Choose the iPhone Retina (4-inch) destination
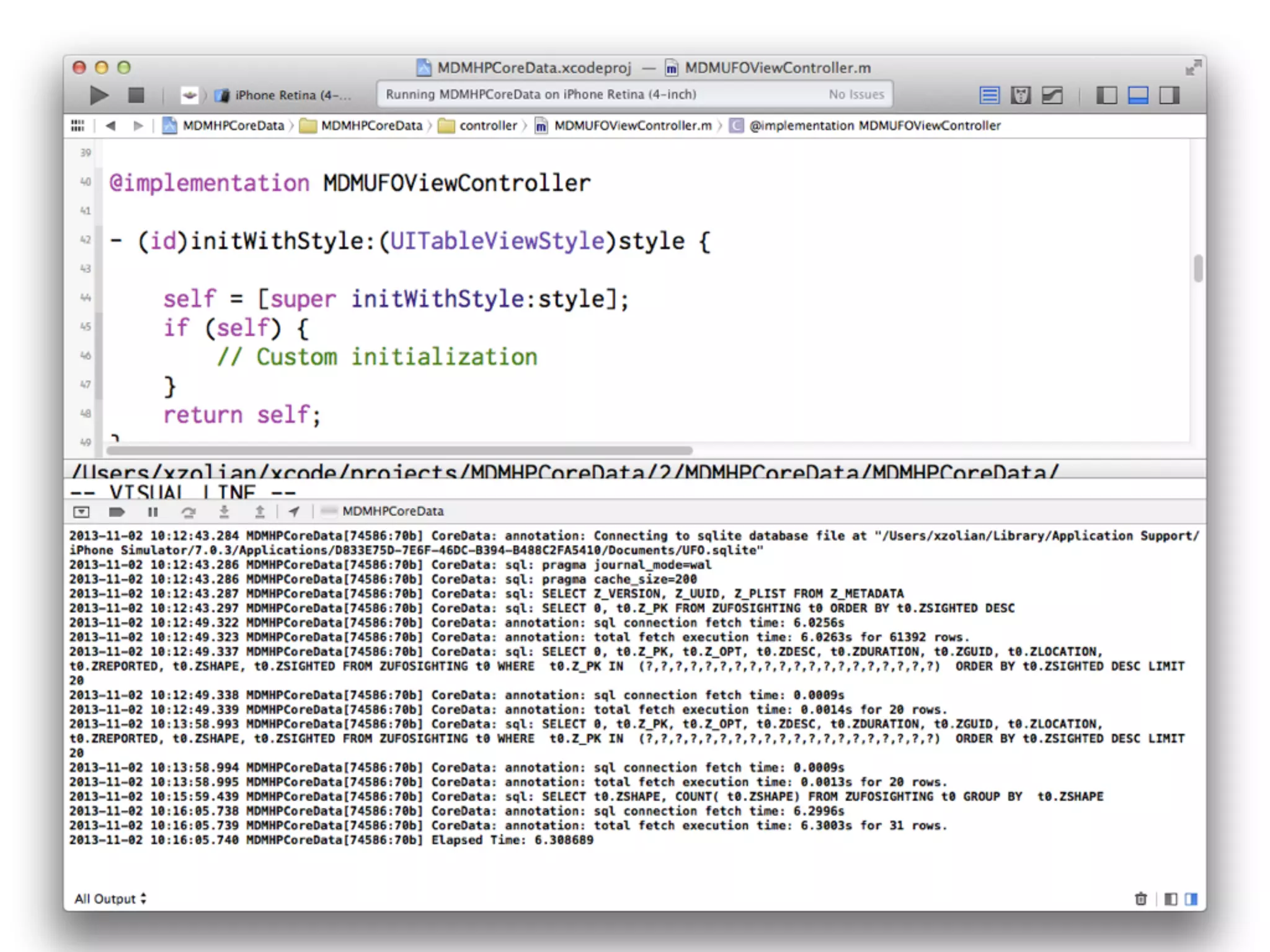The height and width of the screenshot is (952, 1270). tap(284, 95)
